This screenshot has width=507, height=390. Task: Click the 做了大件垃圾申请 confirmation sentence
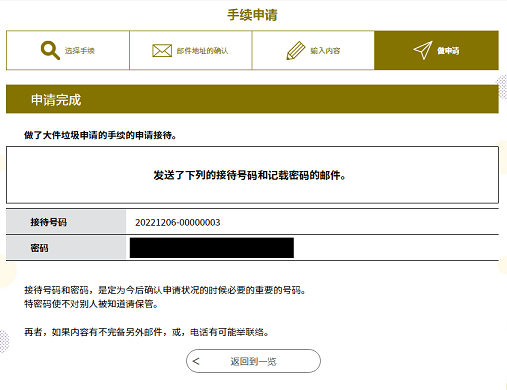pyautogui.click(x=100, y=135)
